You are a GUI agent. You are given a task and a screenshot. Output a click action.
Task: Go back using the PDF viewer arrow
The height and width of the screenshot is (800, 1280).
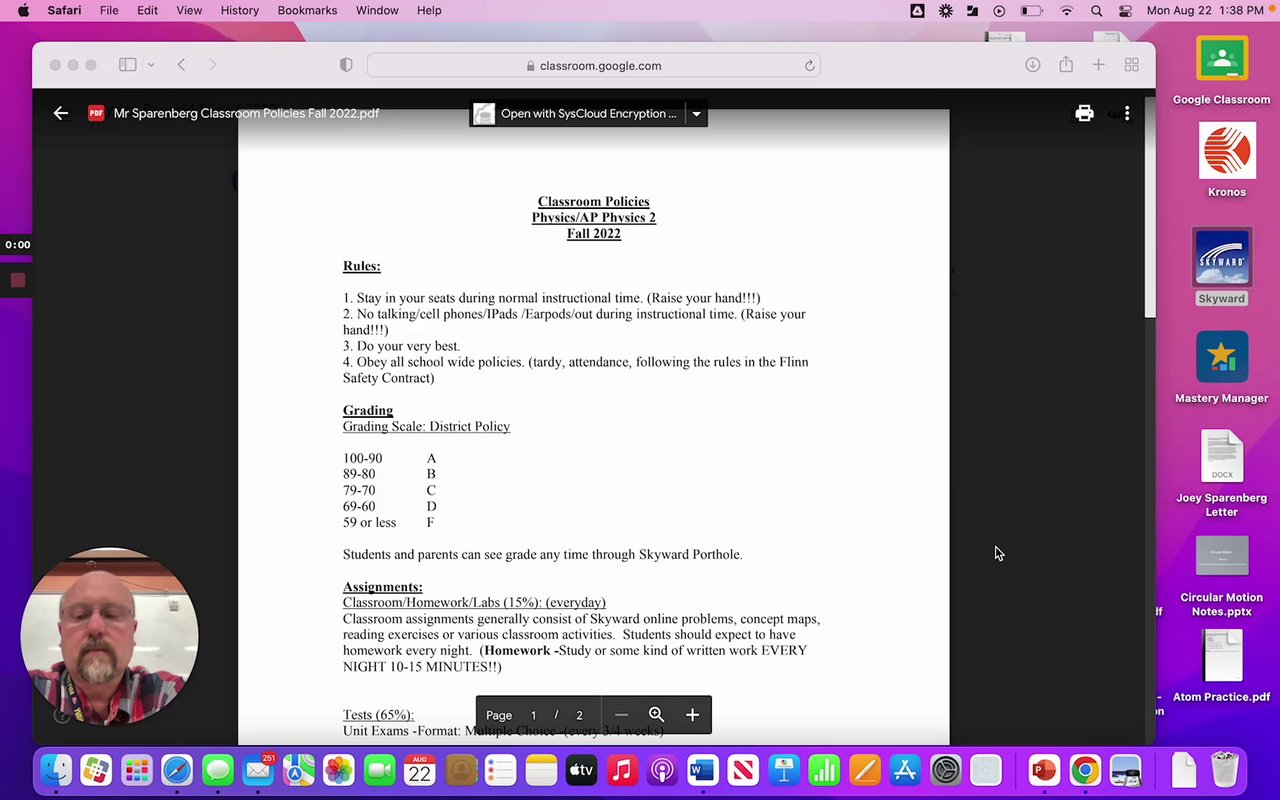[61, 113]
